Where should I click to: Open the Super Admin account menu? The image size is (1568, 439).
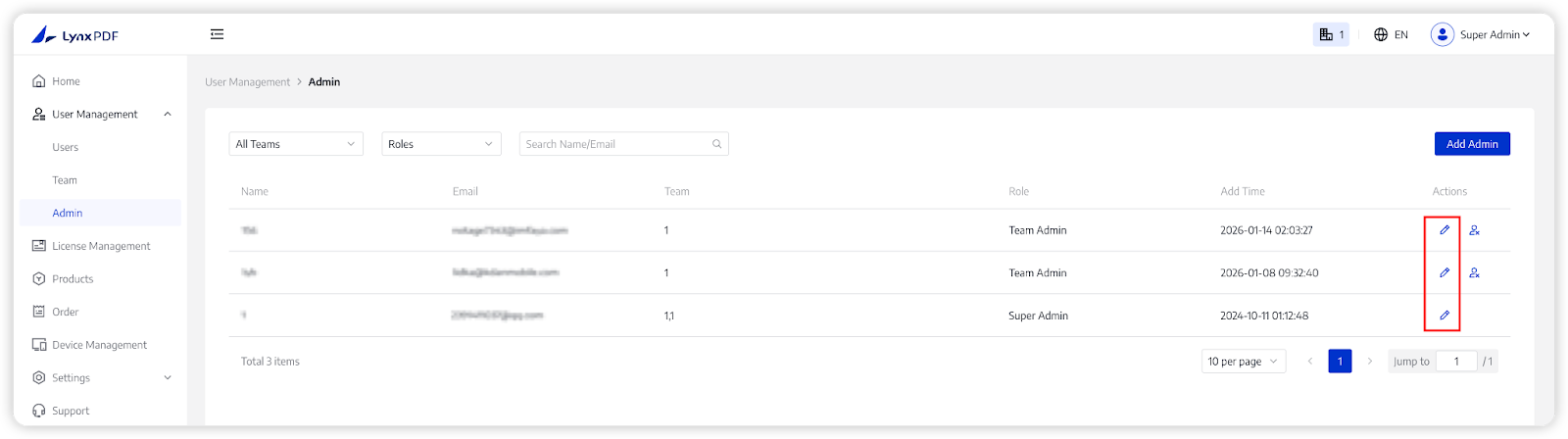pyautogui.click(x=1480, y=34)
